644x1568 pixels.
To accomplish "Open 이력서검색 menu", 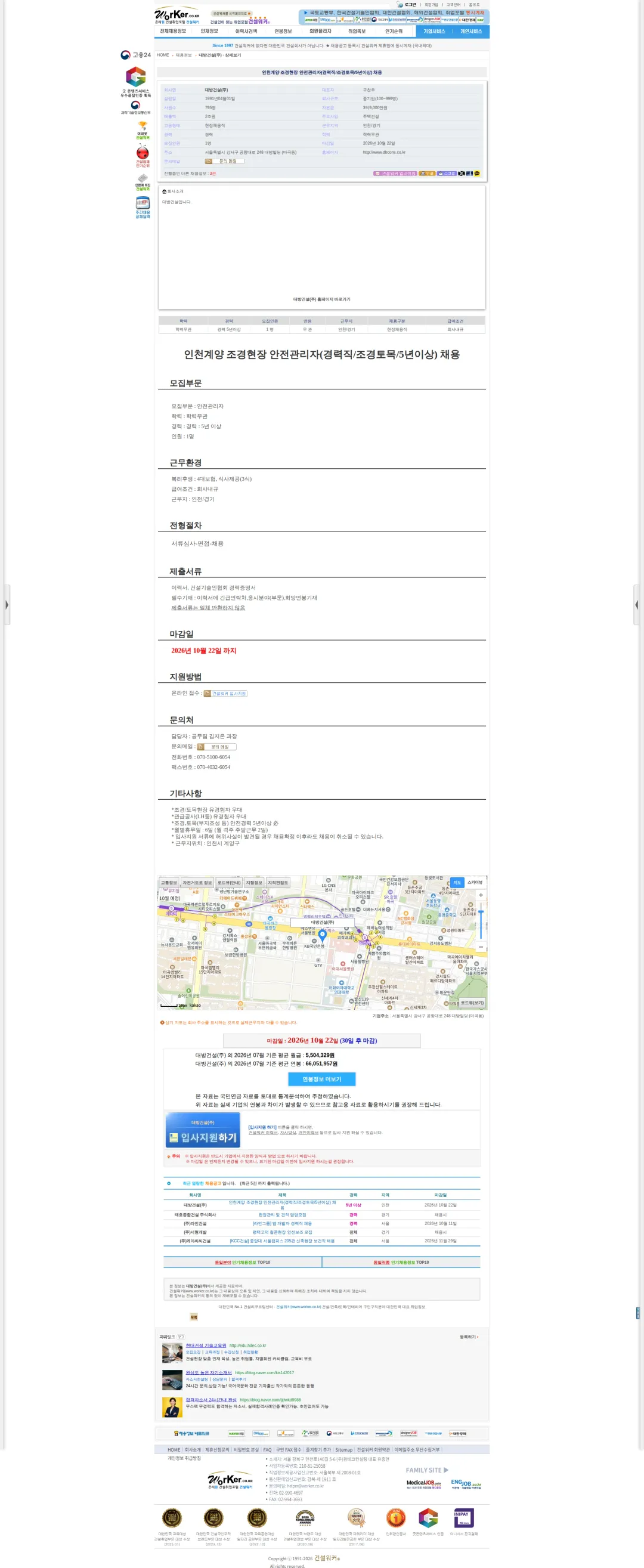I will point(246,31).
